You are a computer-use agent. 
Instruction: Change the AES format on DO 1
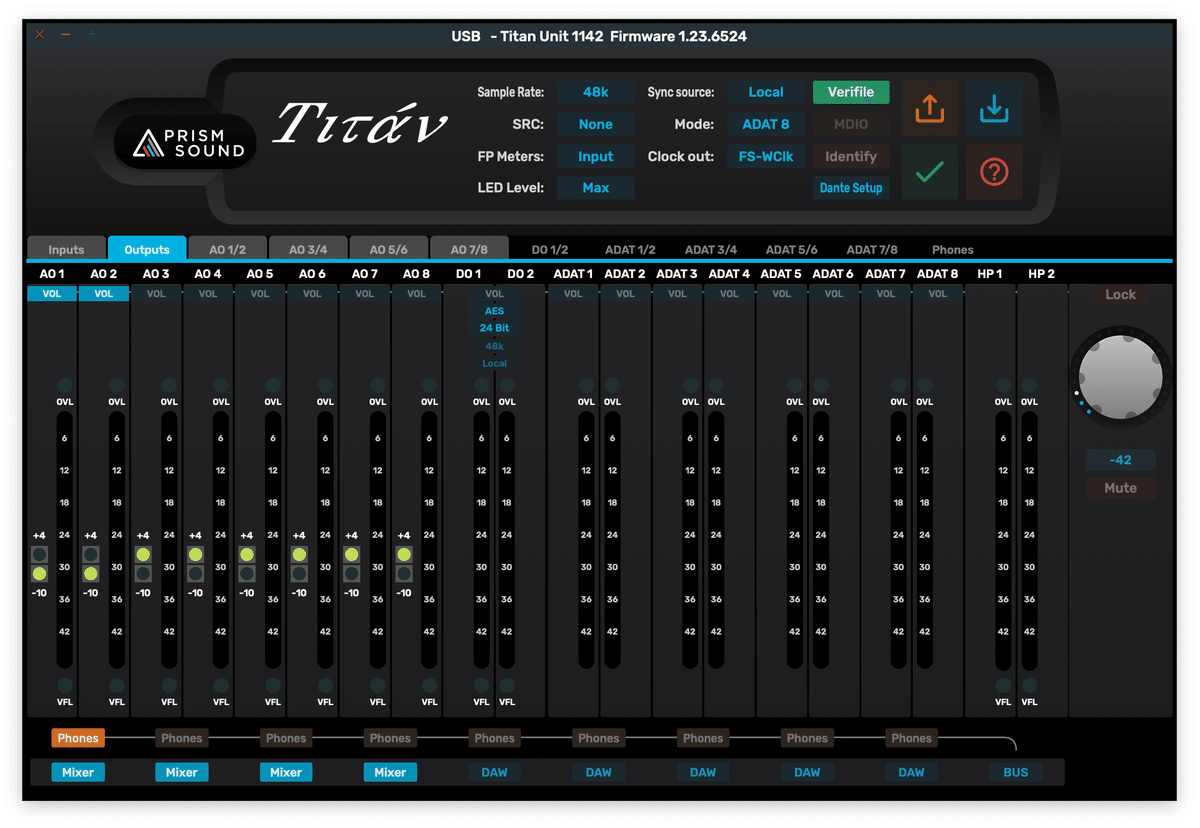click(x=494, y=311)
